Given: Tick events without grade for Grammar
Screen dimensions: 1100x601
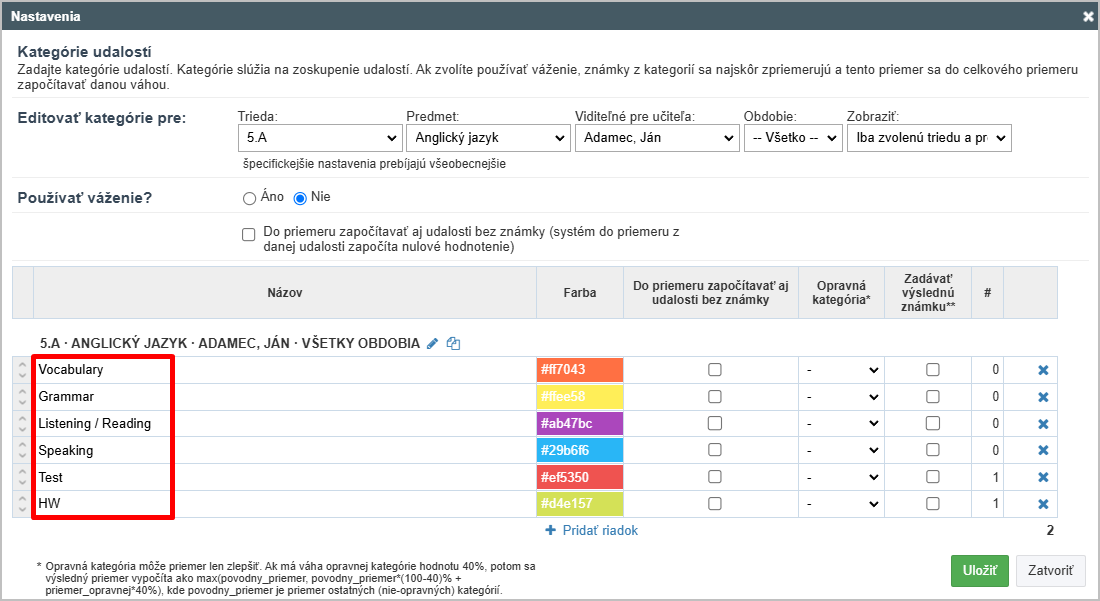Looking at the screenshot, I should click(x=715, y=396).
